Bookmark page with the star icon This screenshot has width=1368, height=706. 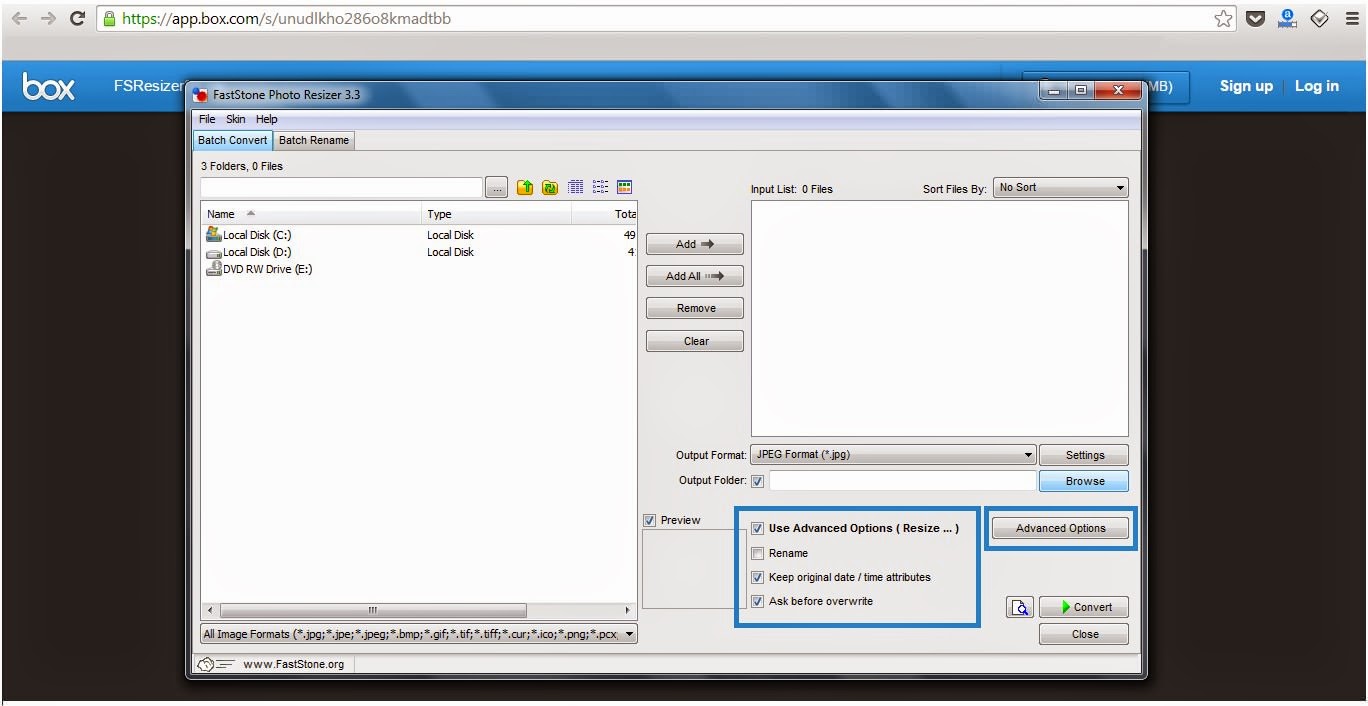click(1224, 19)
